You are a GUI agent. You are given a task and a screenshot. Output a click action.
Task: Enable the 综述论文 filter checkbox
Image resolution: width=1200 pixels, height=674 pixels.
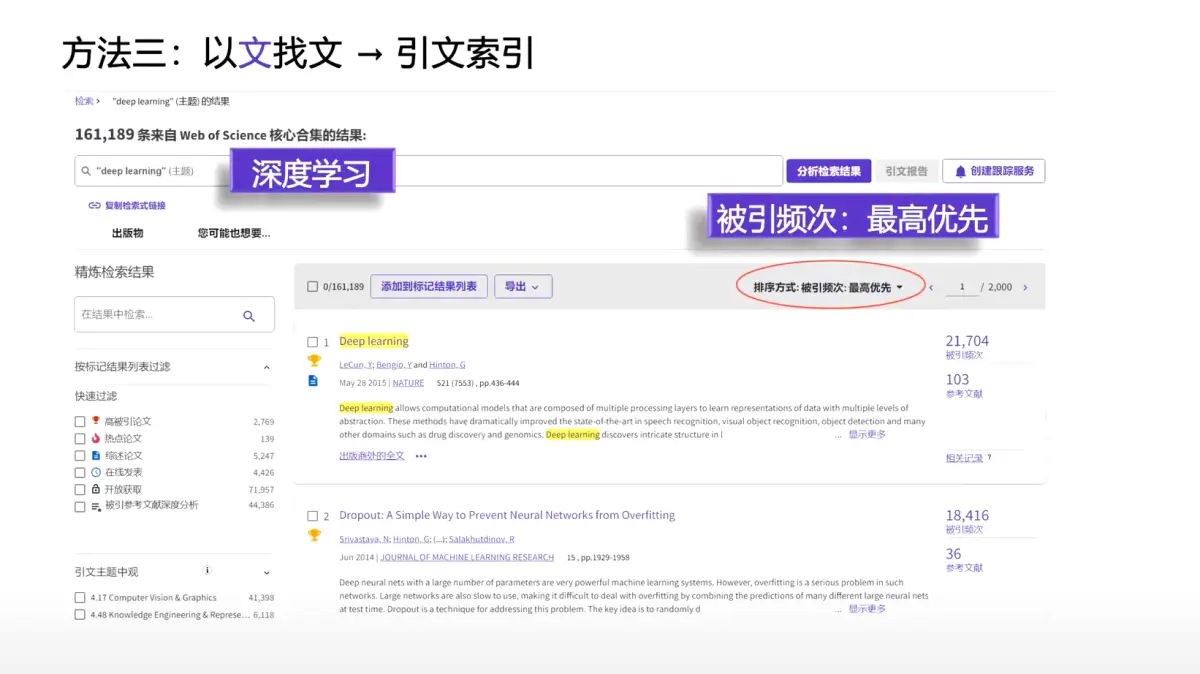80,456
